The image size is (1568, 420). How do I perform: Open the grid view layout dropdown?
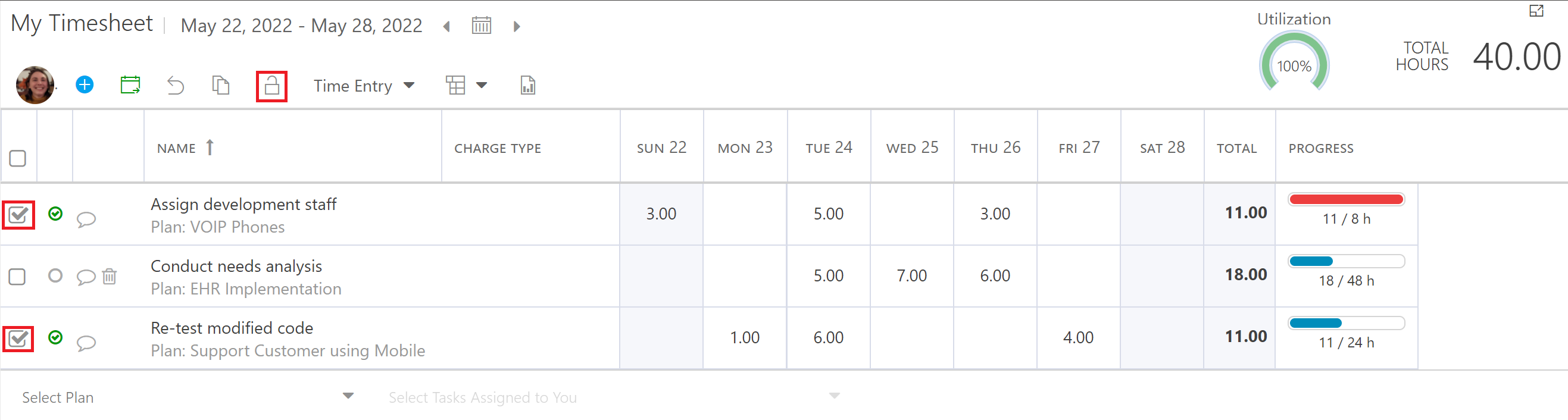coord(466,85)
